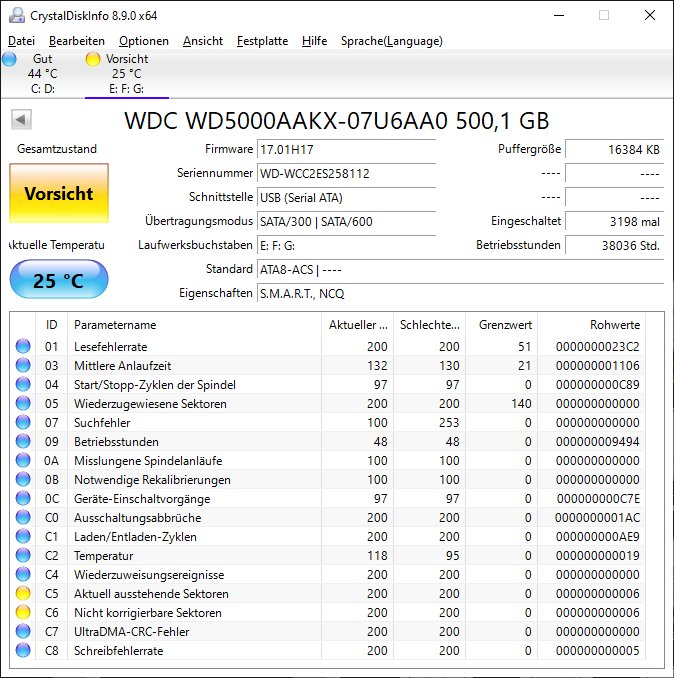Click the Übertragungsmodus SATA/300 | SATA/600 field

tap(346, 222)
